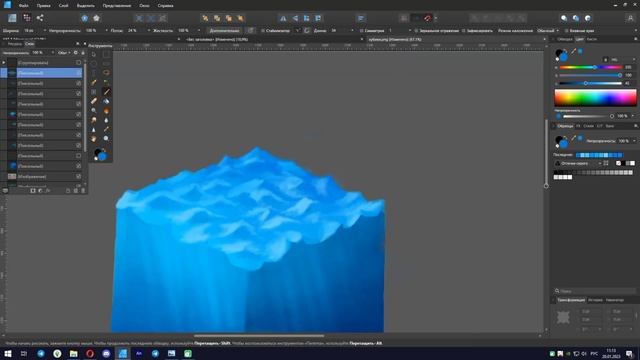Click the first overlapping-circles icon at toolbar right

564,18
